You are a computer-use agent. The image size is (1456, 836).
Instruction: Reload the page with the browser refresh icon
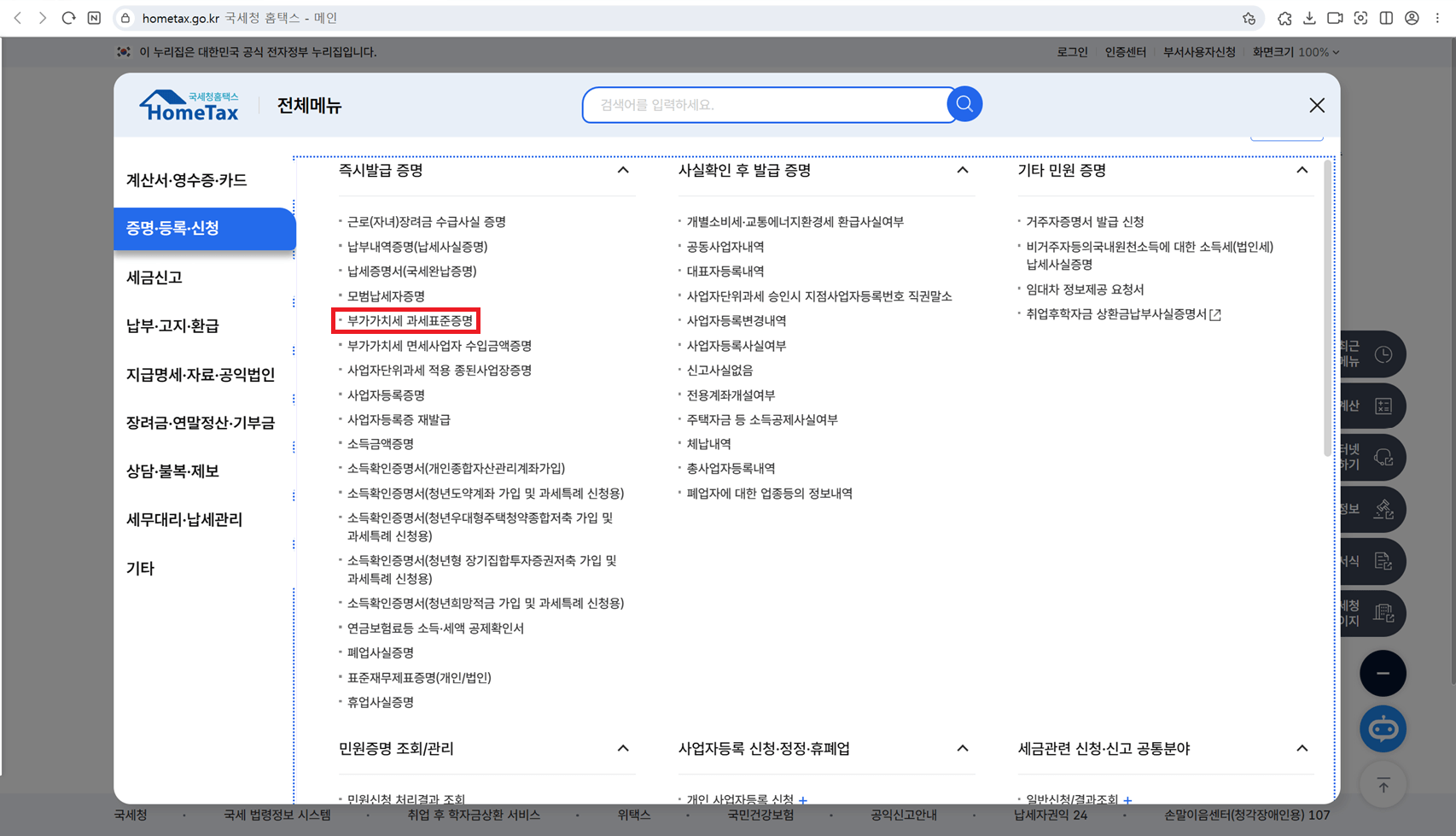pos(68,17)
